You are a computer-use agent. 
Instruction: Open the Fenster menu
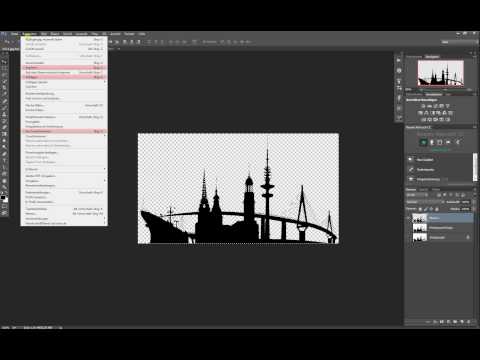point(129,34)
